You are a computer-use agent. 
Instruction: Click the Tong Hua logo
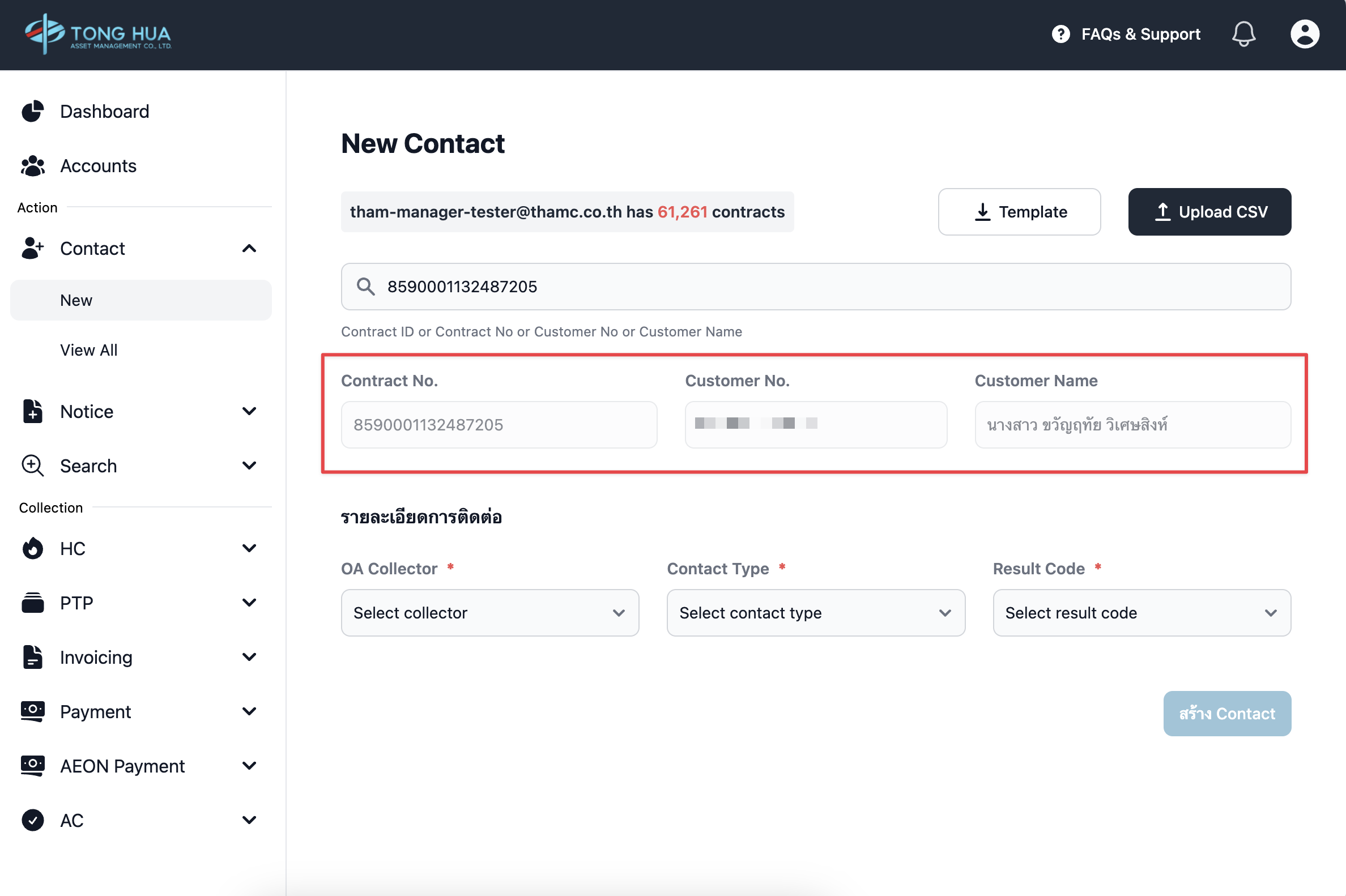(99, 35)
